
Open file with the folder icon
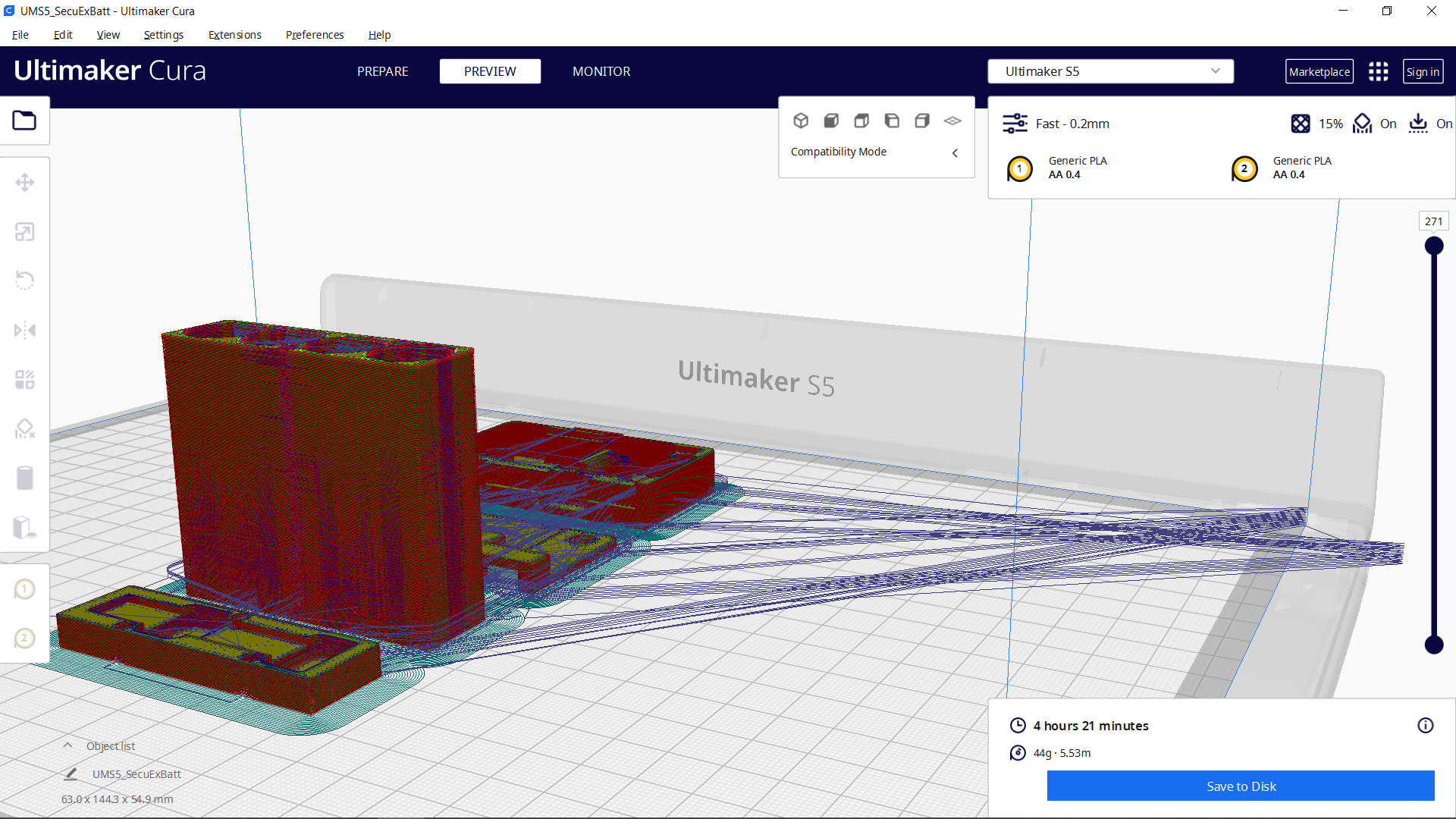click(x=24, y=121)
